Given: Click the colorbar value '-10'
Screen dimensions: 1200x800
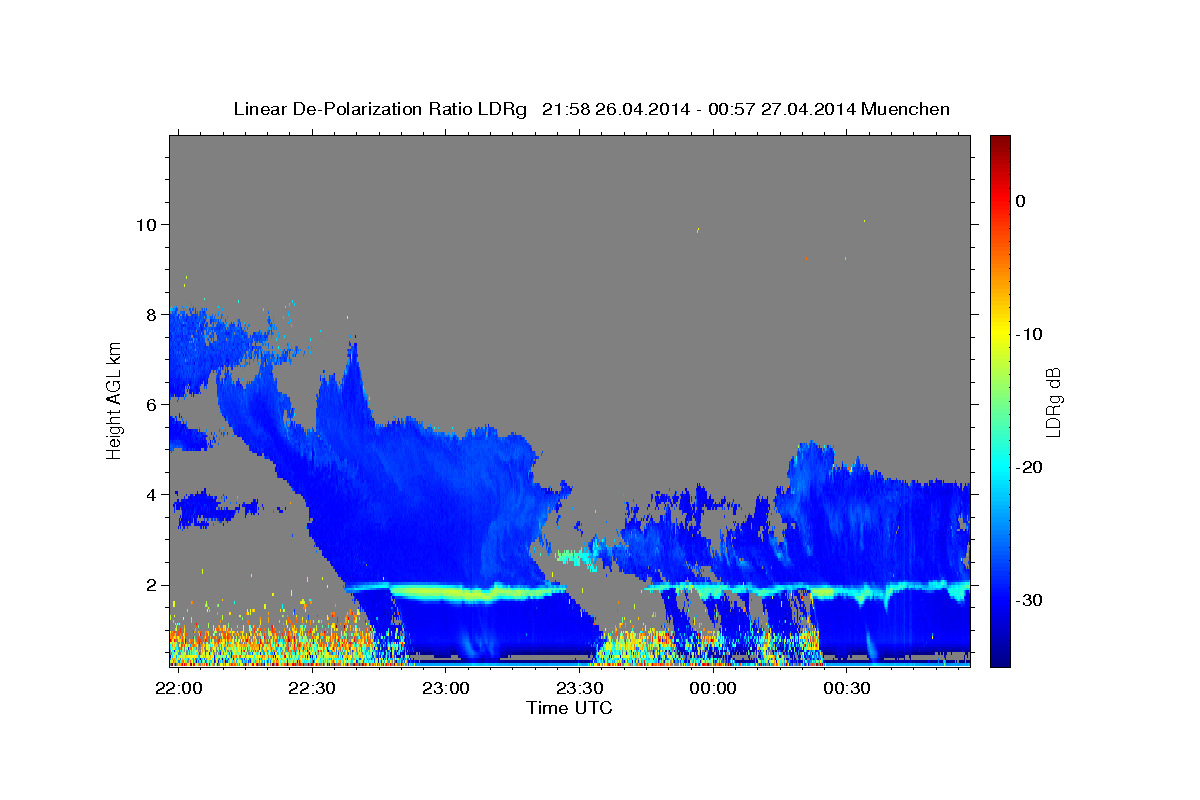Looking at the screenshot, I should pos(1029,334).
